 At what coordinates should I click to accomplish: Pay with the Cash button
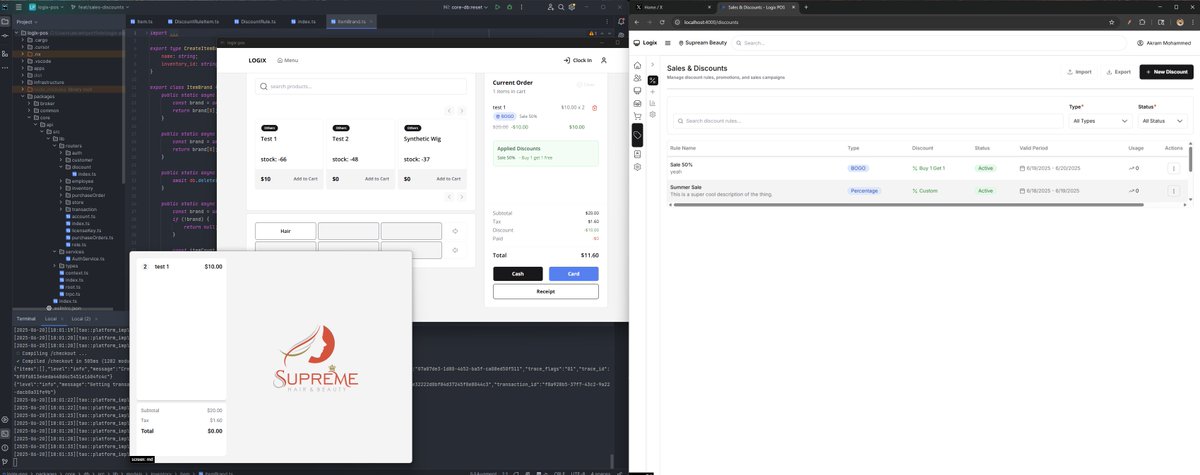point(518,273)
